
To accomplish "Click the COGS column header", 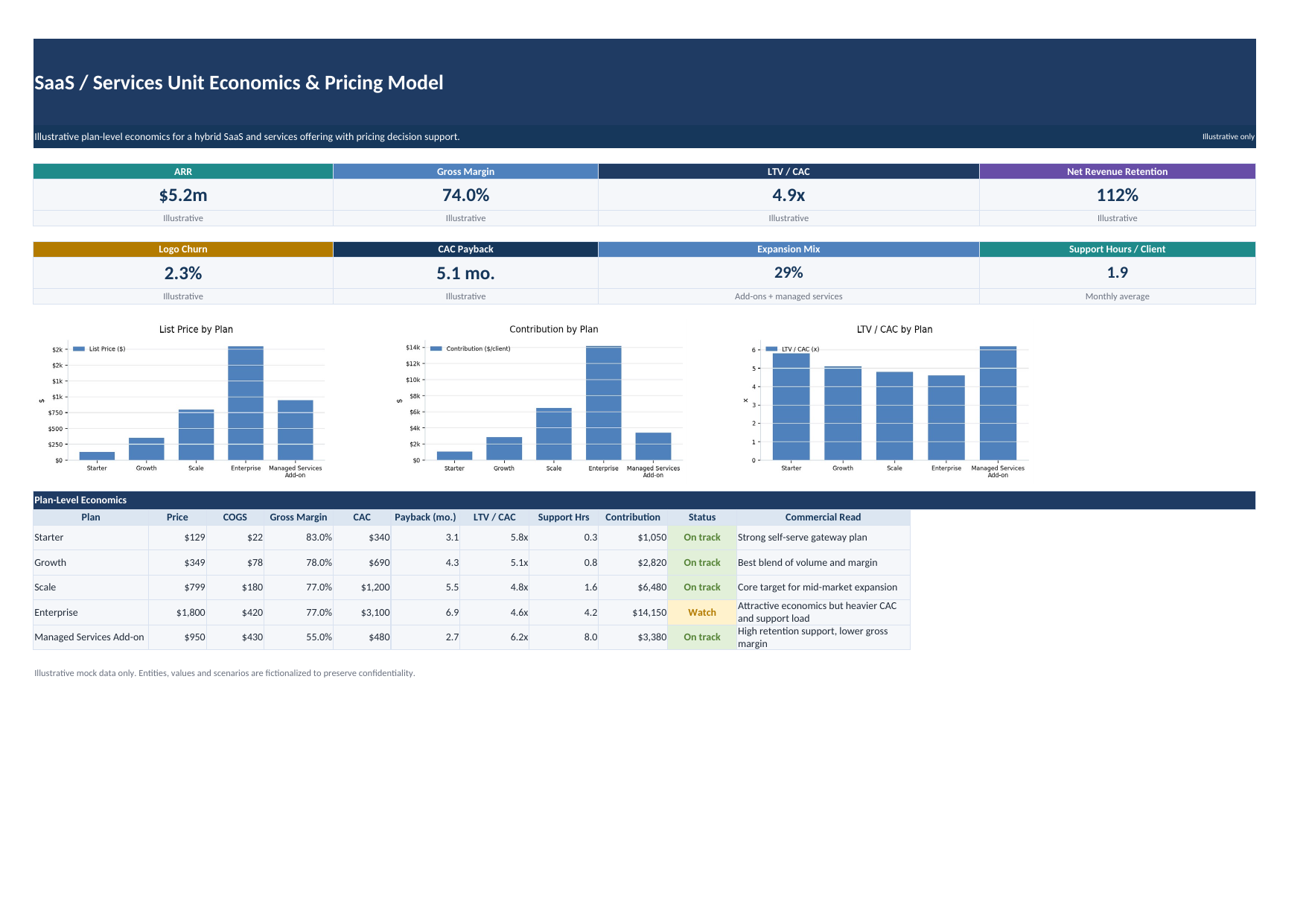I will click(235, 517).
